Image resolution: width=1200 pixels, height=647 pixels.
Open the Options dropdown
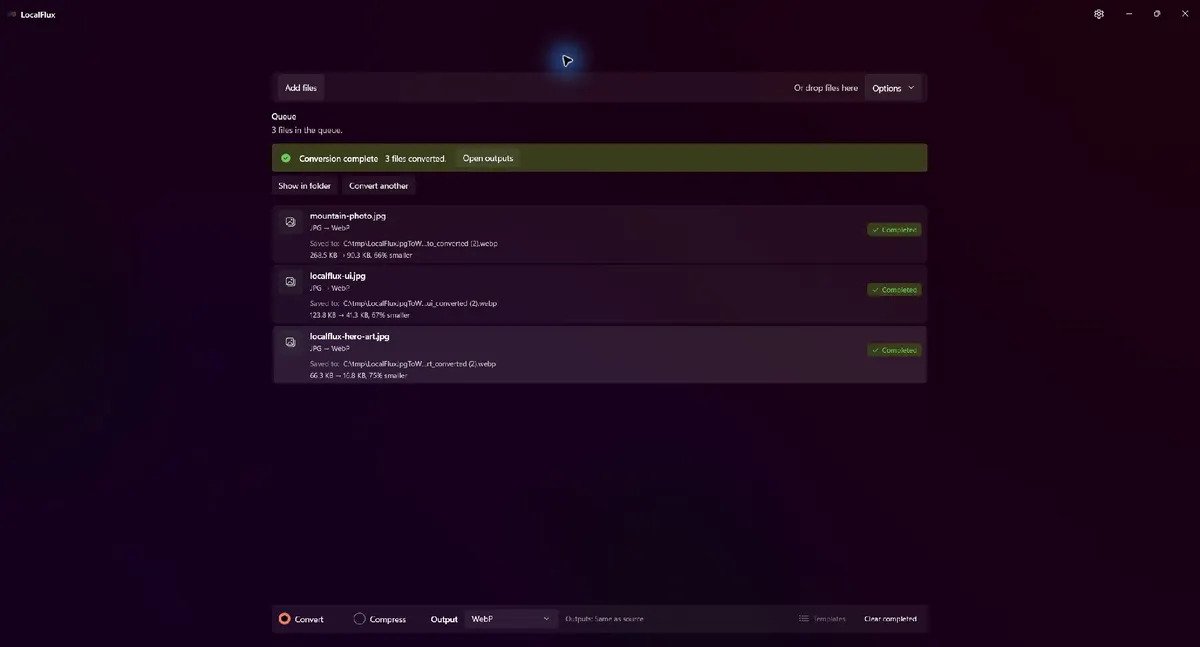(x=893, y=88)
